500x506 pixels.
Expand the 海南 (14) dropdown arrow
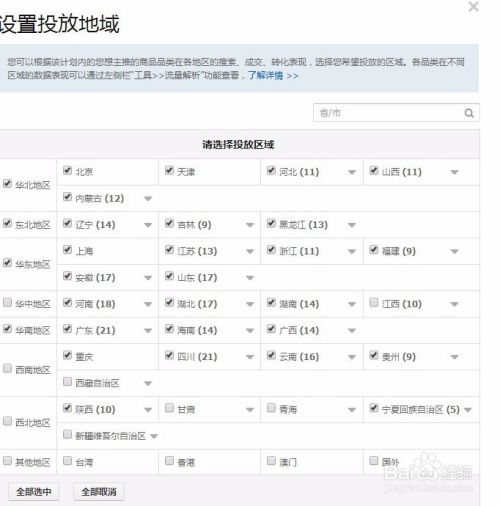pos(250,331)
